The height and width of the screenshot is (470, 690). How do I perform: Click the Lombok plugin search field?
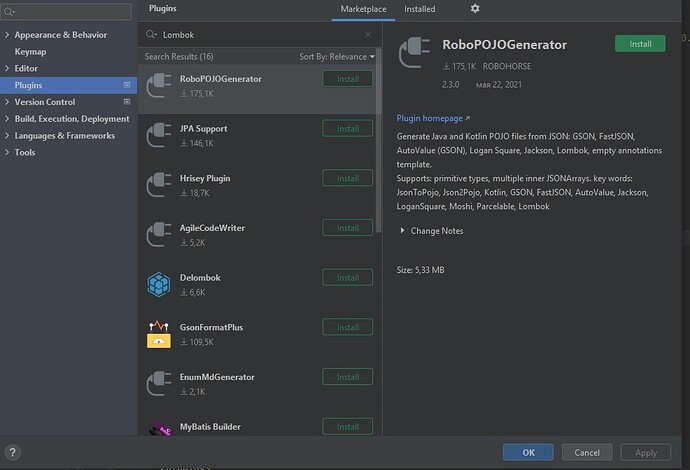[260, 34]
